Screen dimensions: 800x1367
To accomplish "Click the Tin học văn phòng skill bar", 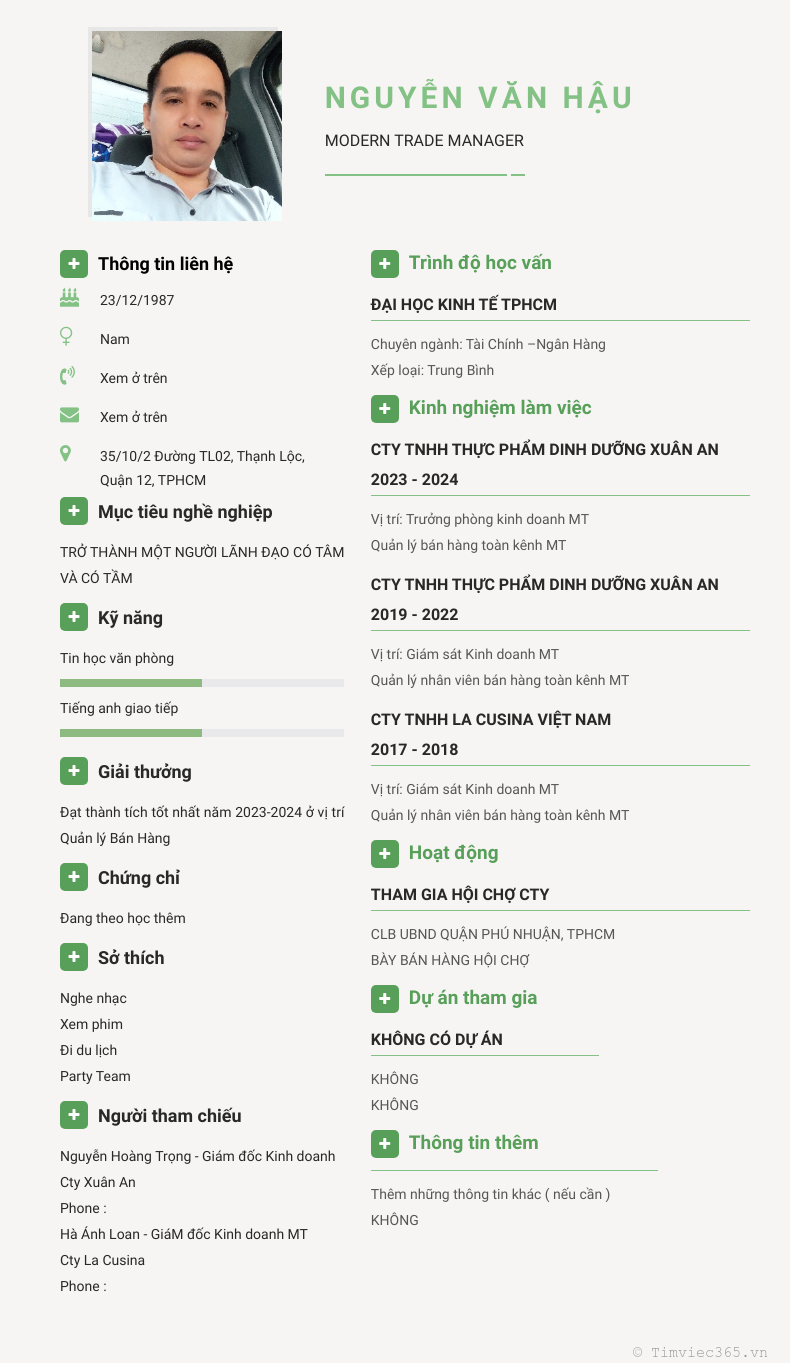I will pyautogui.click(x=201, y=683).
